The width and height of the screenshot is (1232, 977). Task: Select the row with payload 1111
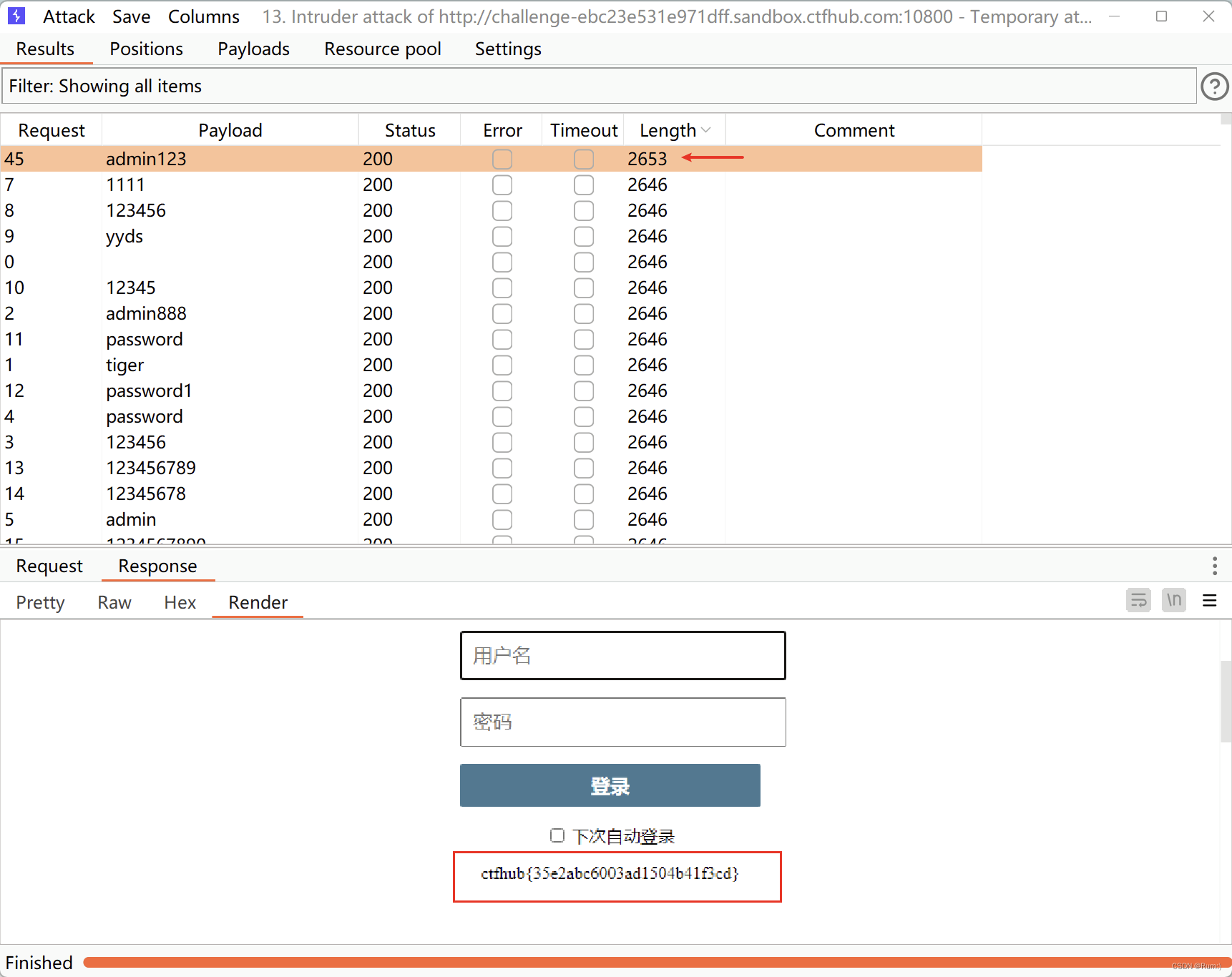point(492,185)
